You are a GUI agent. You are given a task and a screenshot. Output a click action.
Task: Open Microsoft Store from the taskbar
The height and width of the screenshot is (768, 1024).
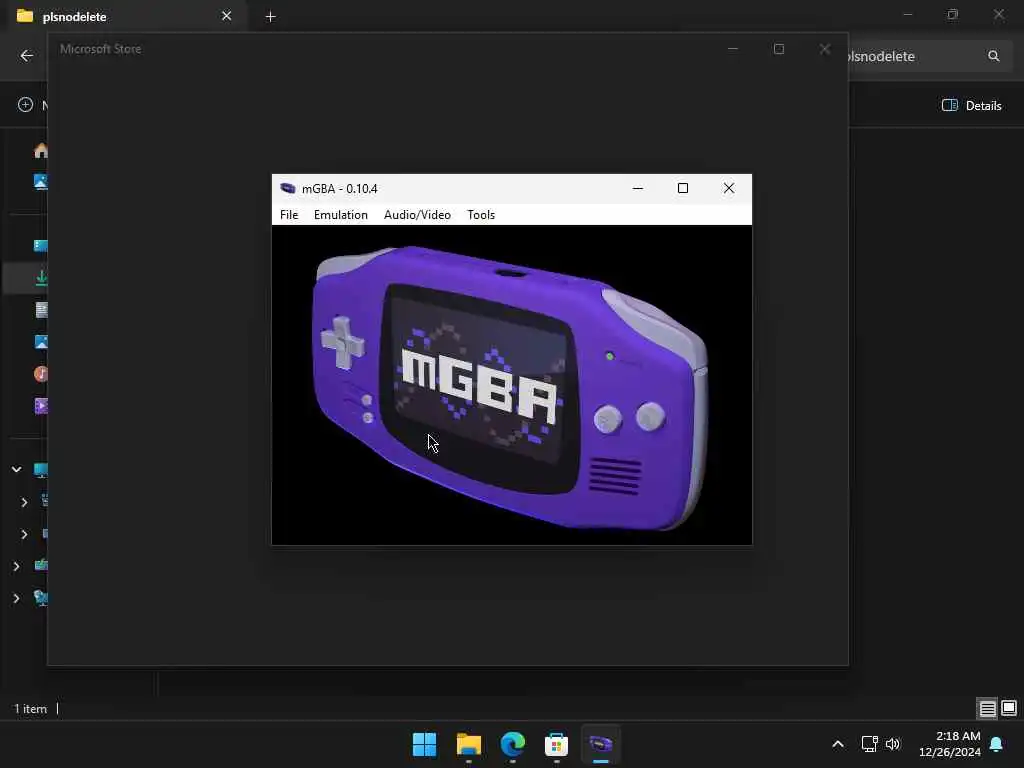(556, 744)
